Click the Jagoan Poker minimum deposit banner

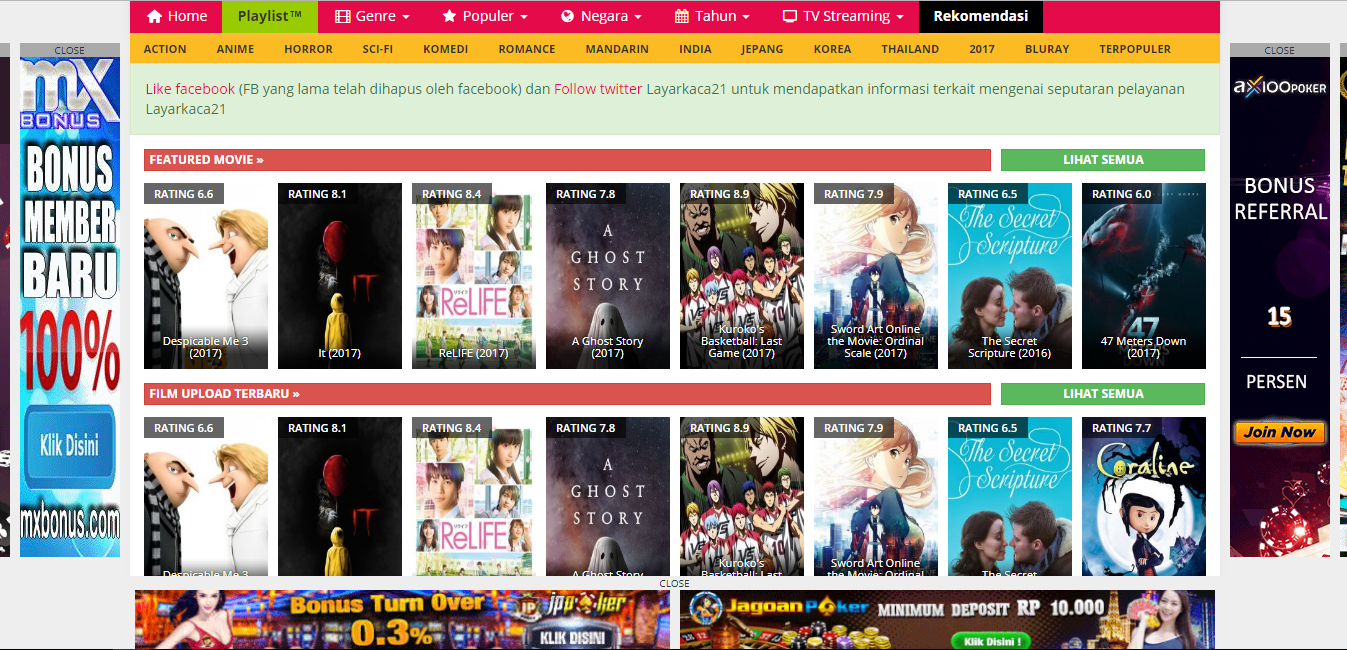tap(947, 620)
